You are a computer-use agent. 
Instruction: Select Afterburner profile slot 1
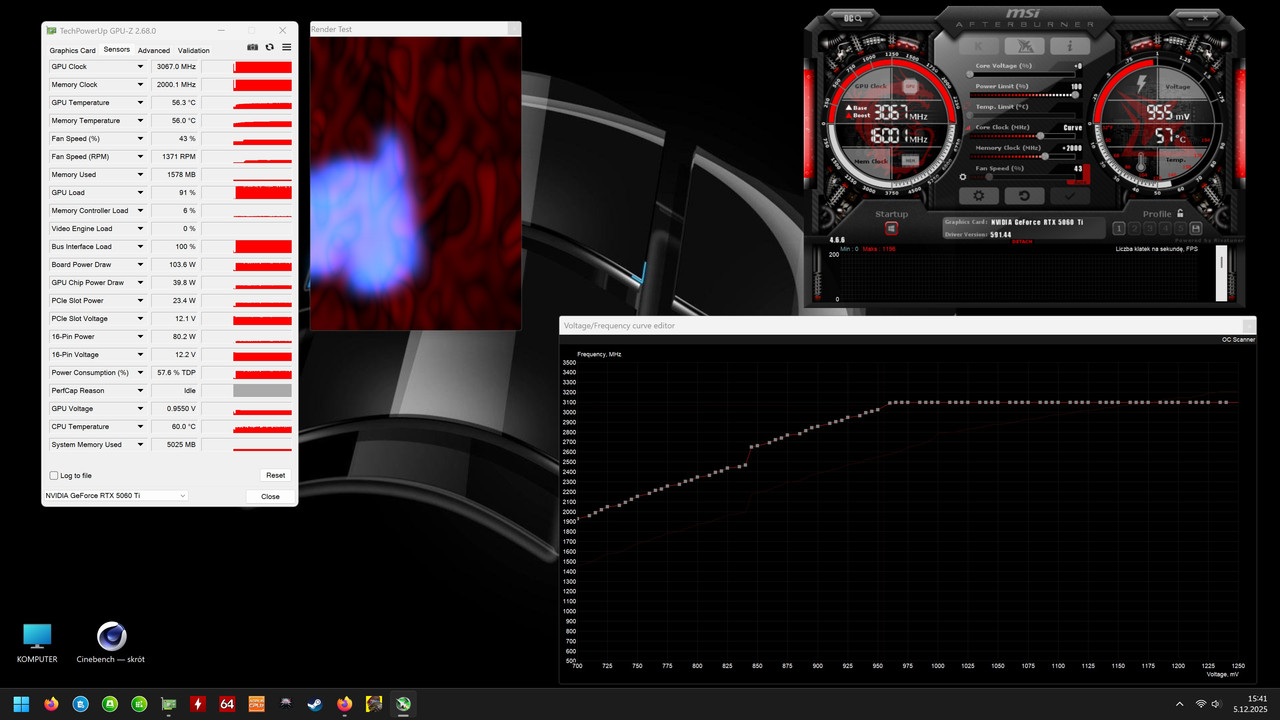[x=1121, y=229]
